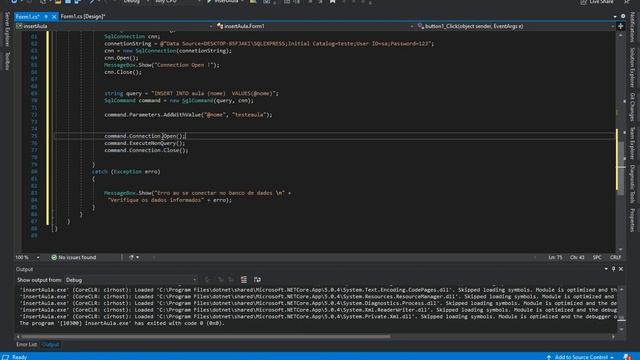Toggle auto hide pin on Output panel
The width and height of the screenshot is (640, 360).
[613, 269]
